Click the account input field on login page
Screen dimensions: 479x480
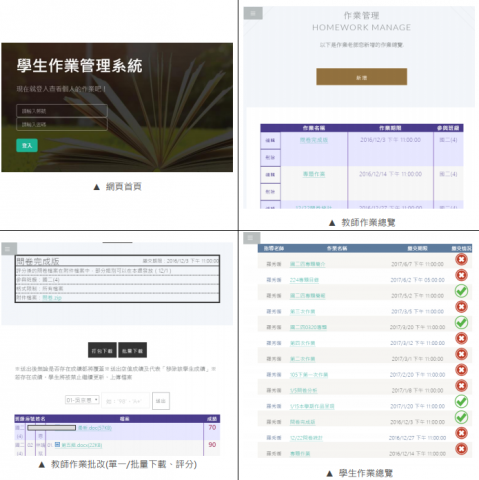click(x=62, y=111)
